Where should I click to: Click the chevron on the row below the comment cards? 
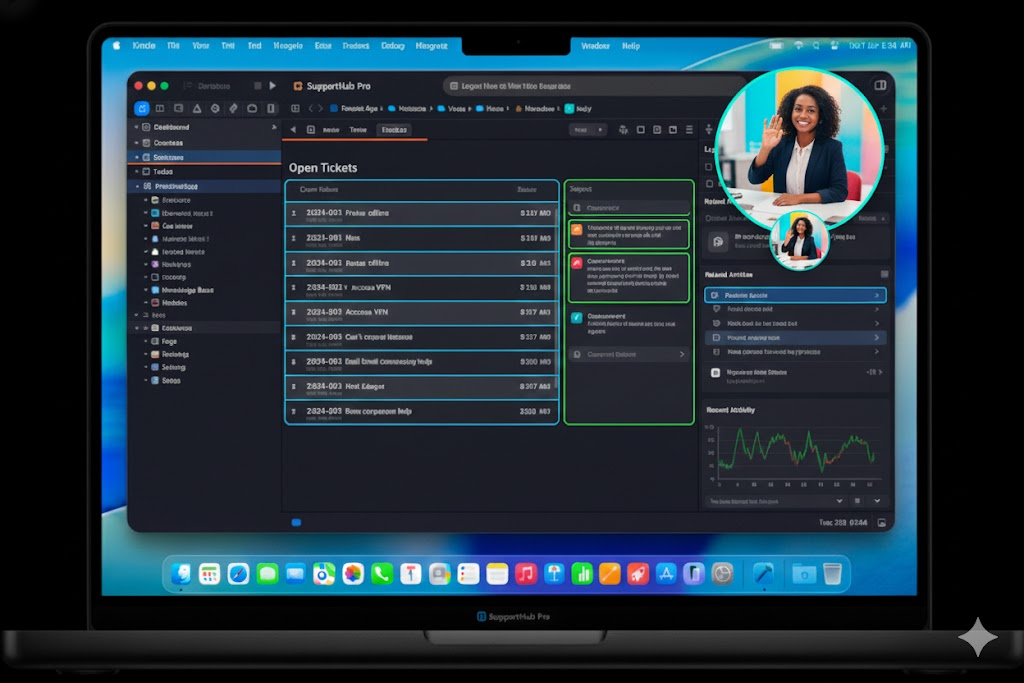[x=682, y=355]
